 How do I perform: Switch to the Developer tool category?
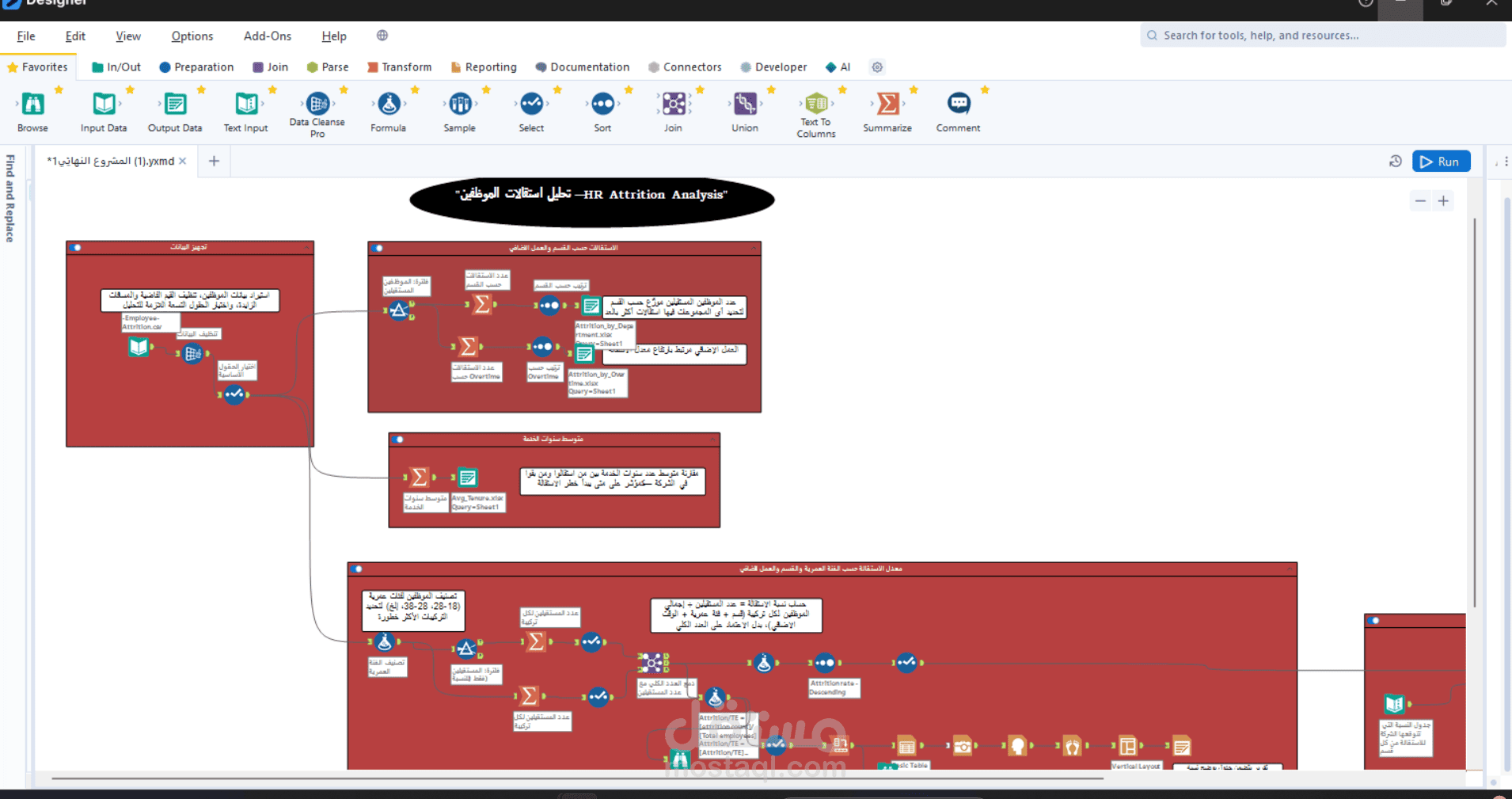tap(773, 67)
